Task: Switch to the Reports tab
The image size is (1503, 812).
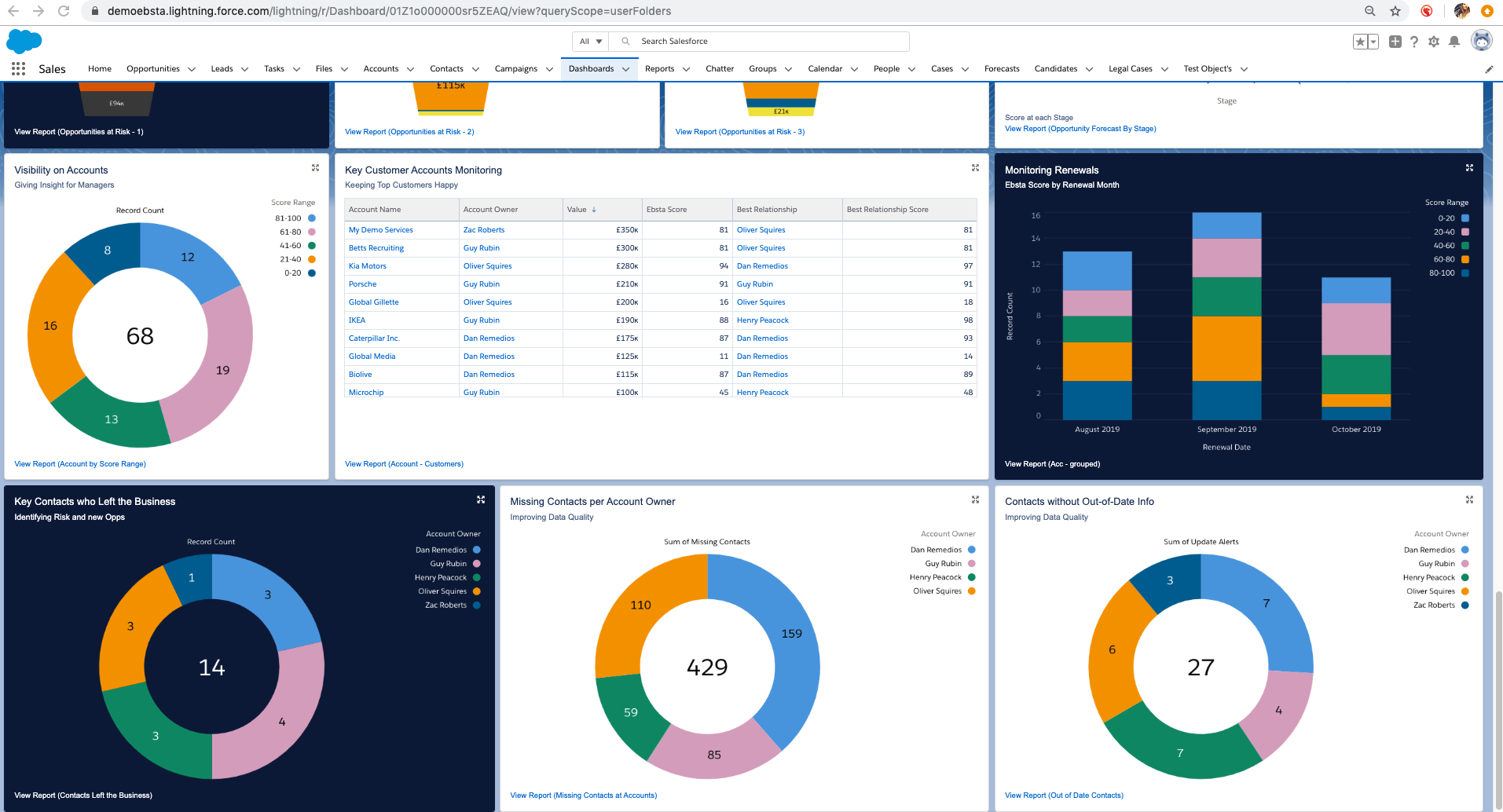Action: click(659, 69)
